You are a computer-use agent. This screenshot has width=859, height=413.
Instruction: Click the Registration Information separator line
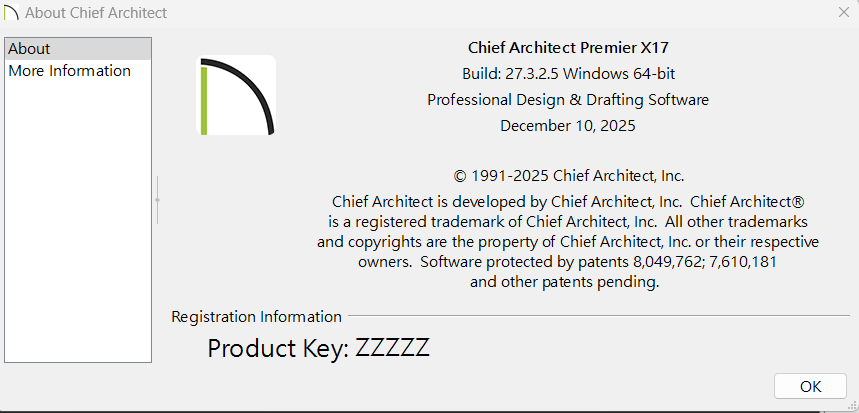pyautogui.click(x=600, y=316)
